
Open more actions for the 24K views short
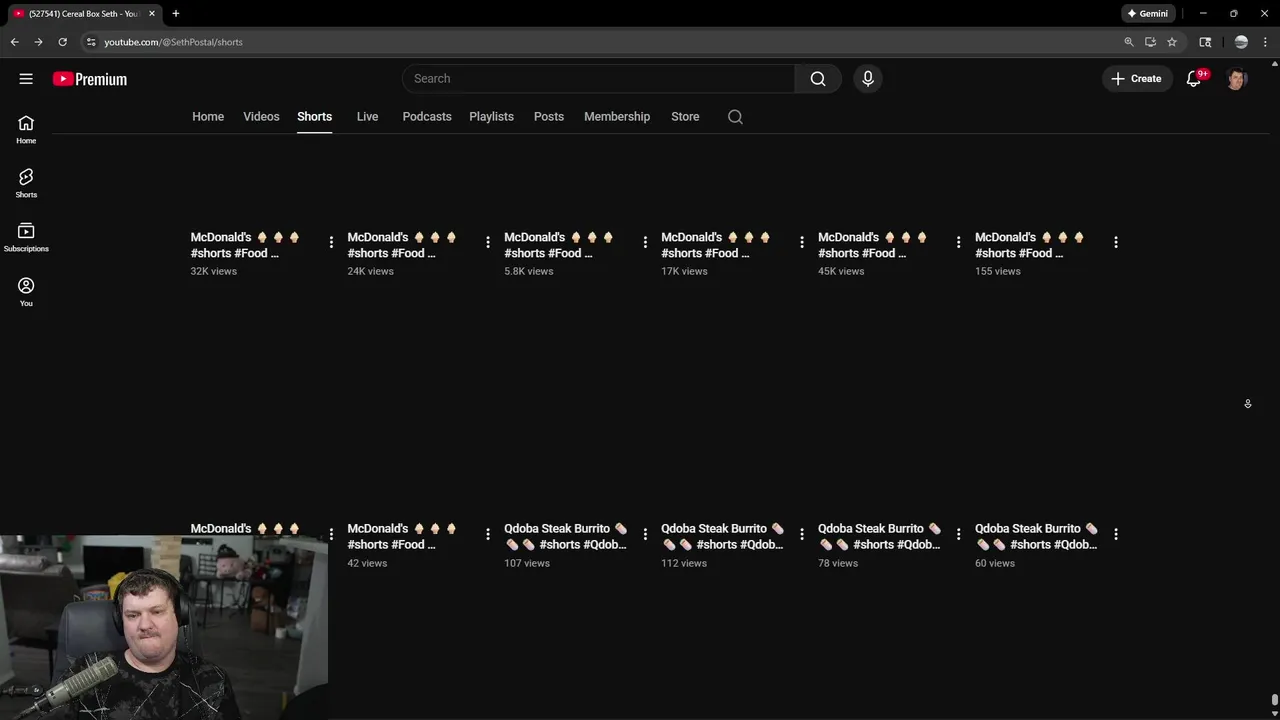tap(488, 242)
